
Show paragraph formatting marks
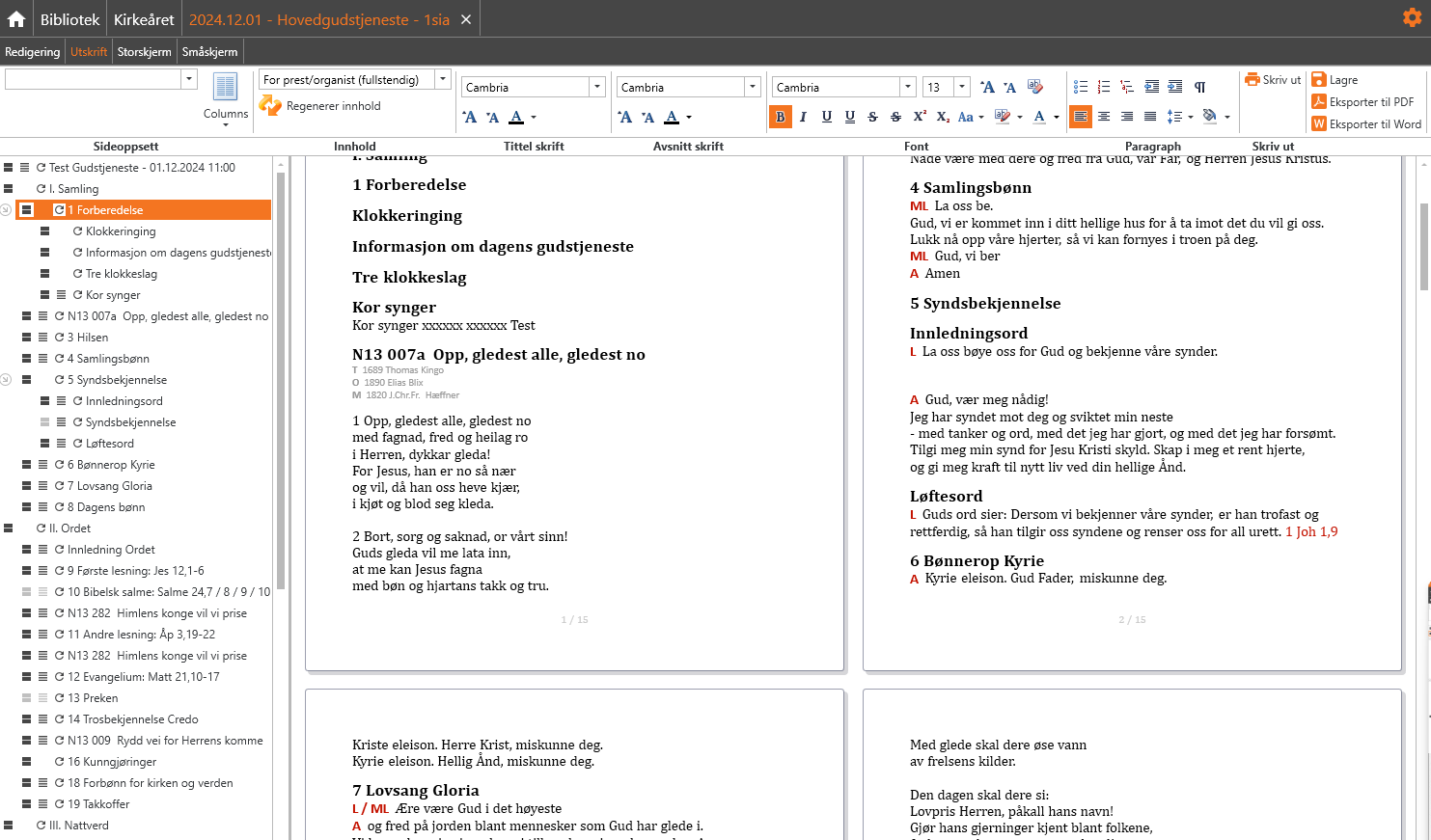[x=1199, y=87]
